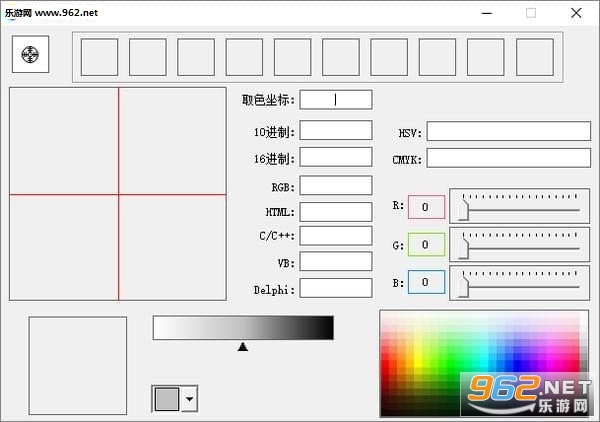Click the crosshair color picker icon
This screenshot has width=600, height=422.
coord(30,54)
